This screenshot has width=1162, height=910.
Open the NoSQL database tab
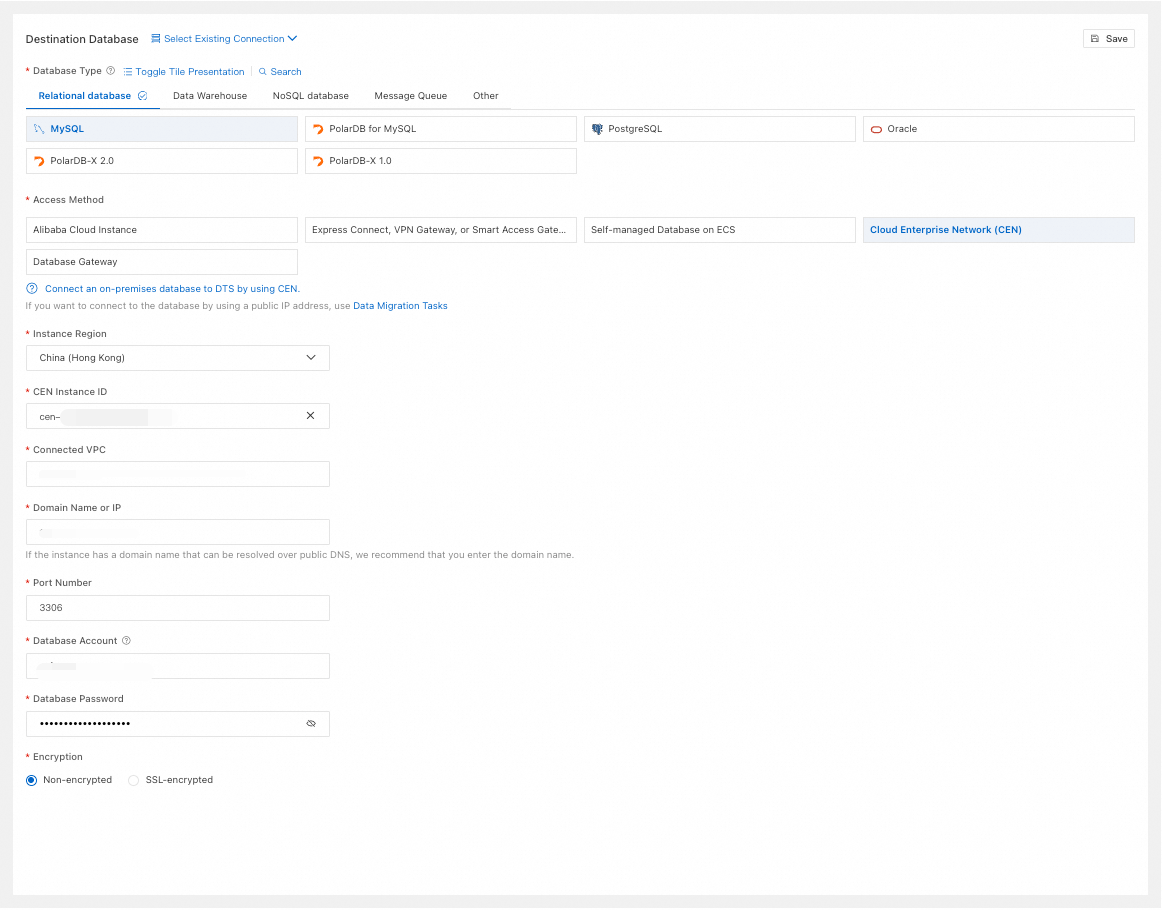311,96
